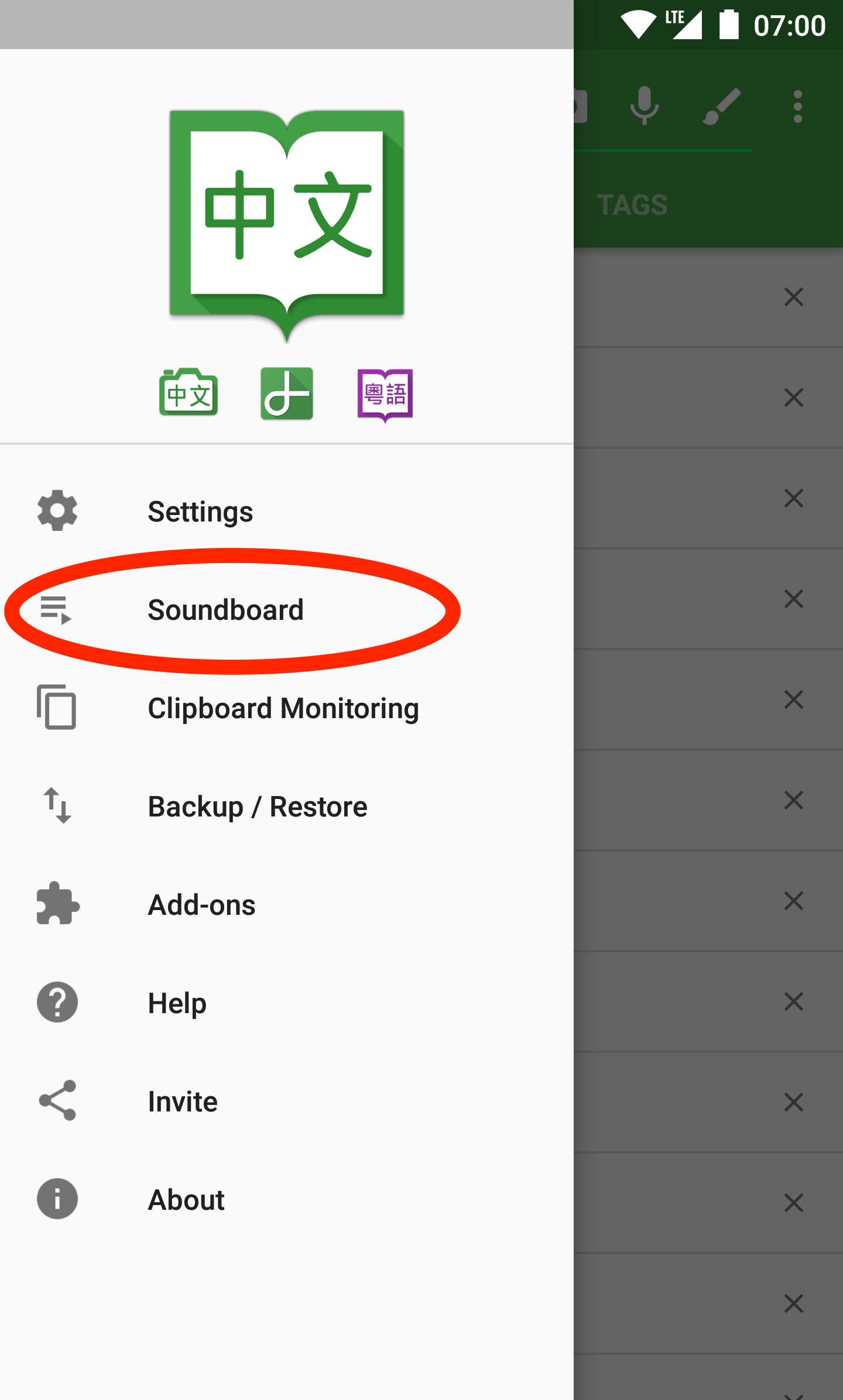
Task: Tap the Add-ons puzzle piece icon
Action: click(x=57, y=904)
